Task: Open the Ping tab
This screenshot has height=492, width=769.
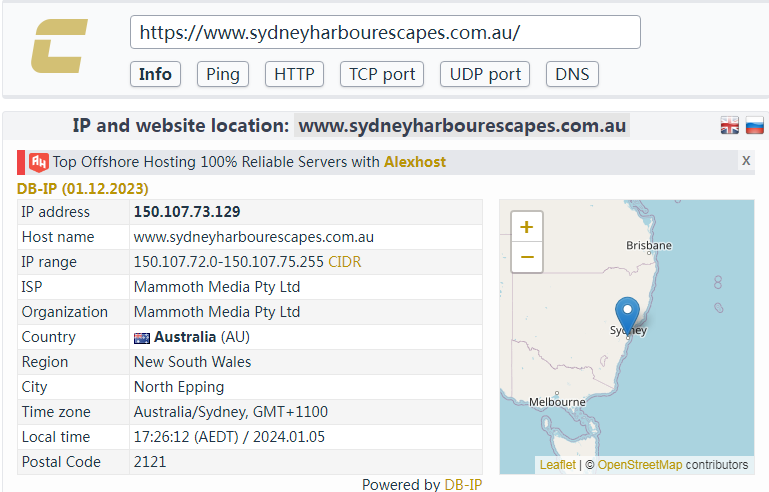Action: [x=223, y=74]
